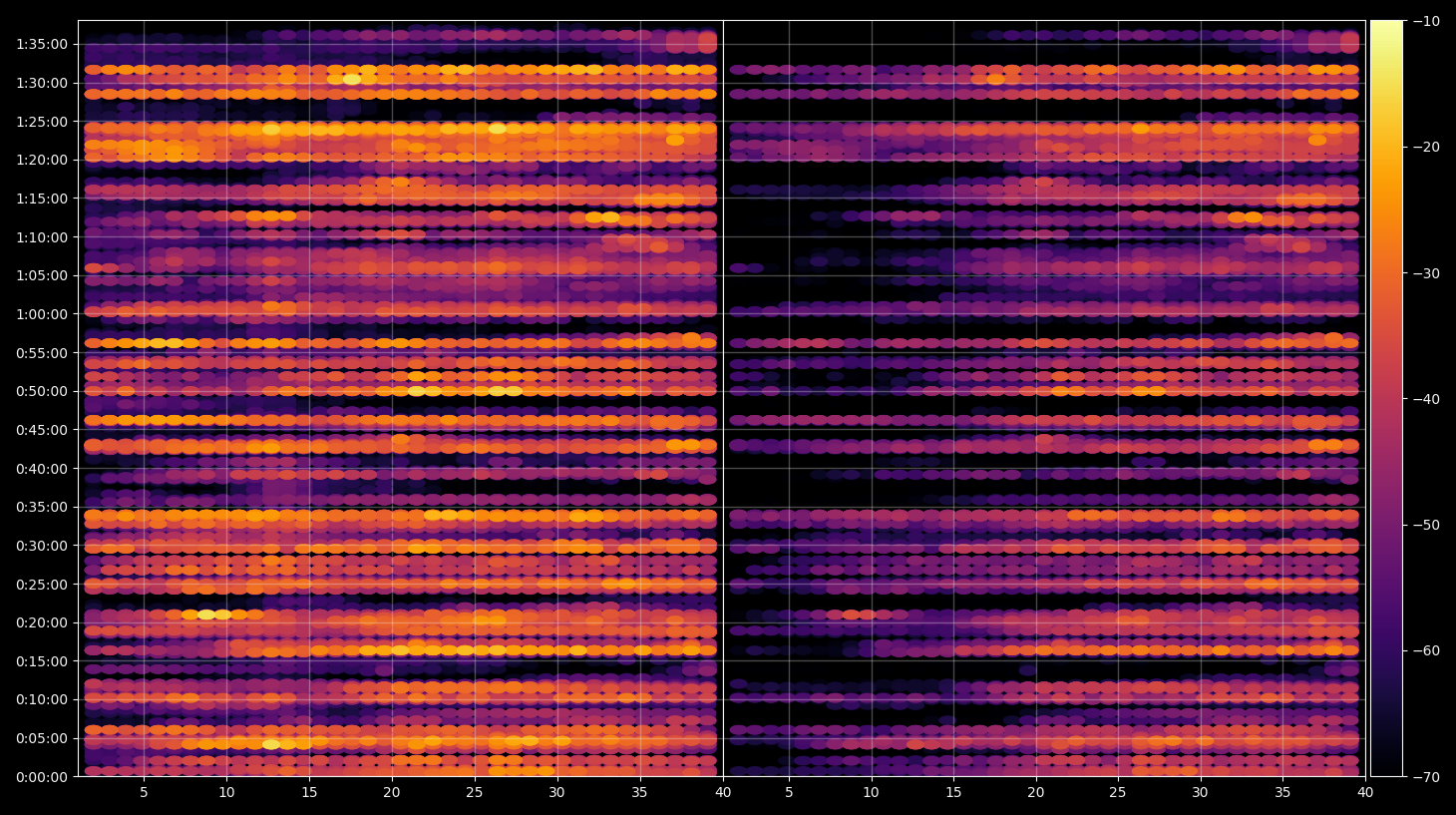
Task: Pick the 0:40:00 y-axis time label
Action: 42,469
